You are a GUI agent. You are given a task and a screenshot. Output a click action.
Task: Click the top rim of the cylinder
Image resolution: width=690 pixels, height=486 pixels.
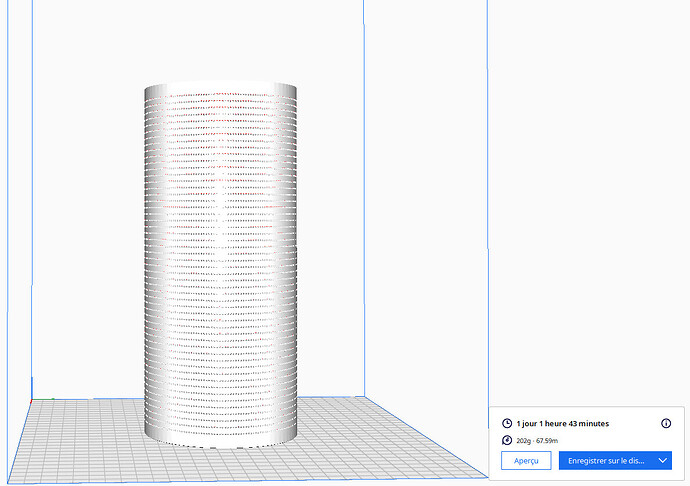[x=220, y=88]
